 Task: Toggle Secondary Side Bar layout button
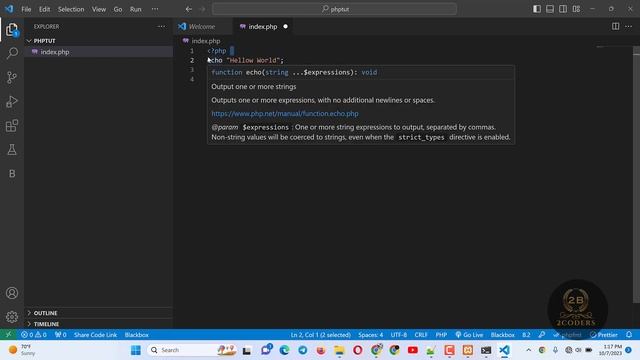click(563, 9)
